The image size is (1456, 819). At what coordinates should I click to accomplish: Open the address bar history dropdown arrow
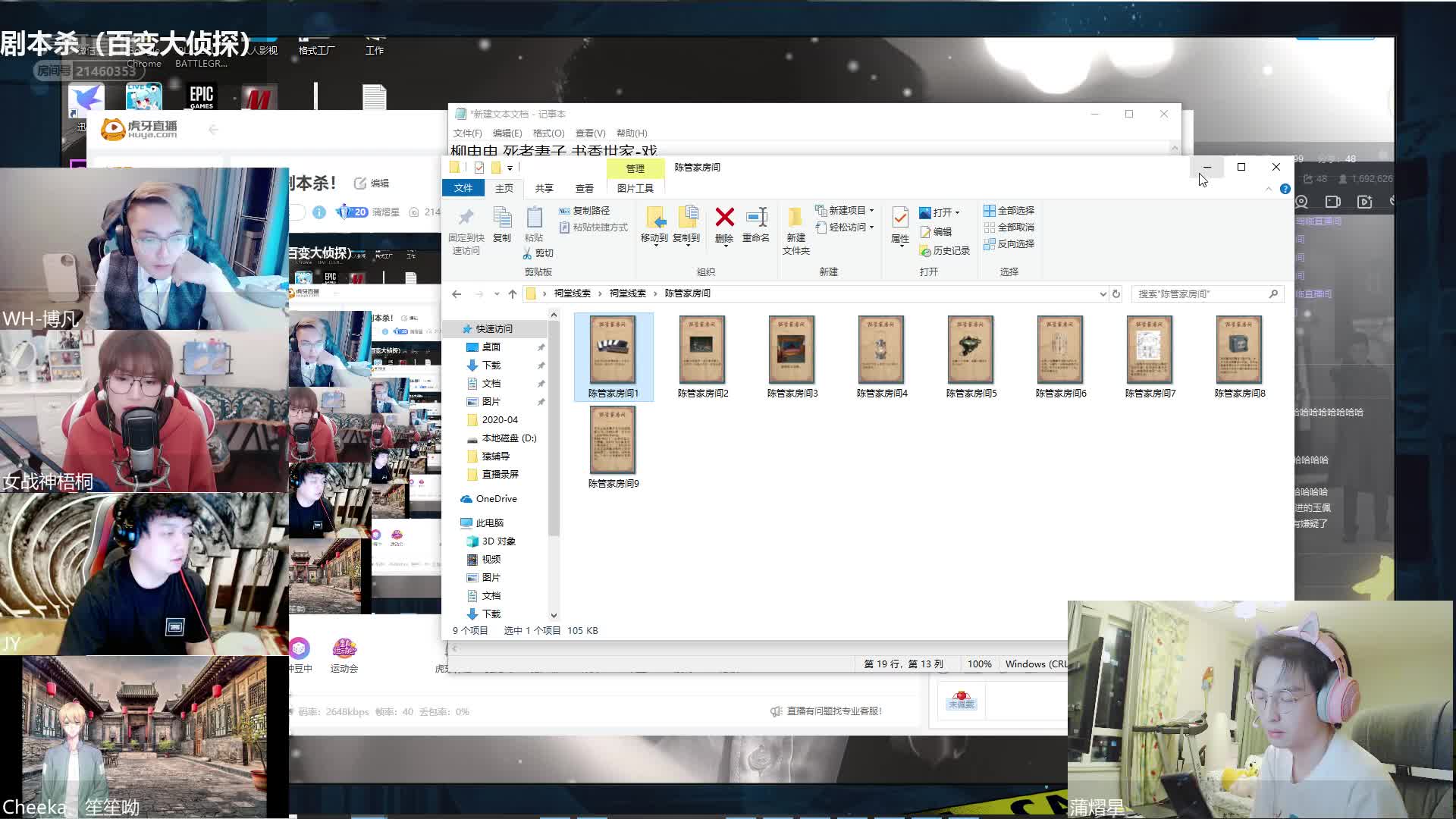tap(1103, 294)
